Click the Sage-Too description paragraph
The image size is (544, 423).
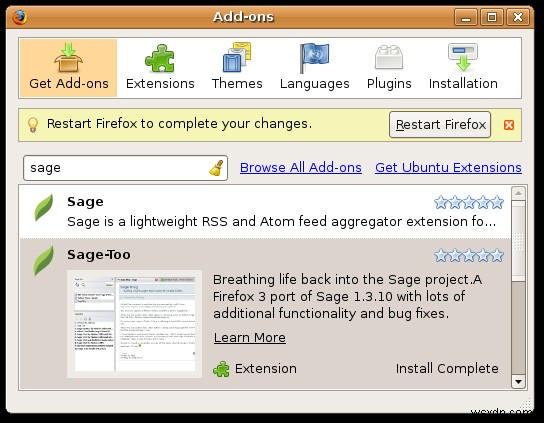pyautogui.click(x=347, y=296)
